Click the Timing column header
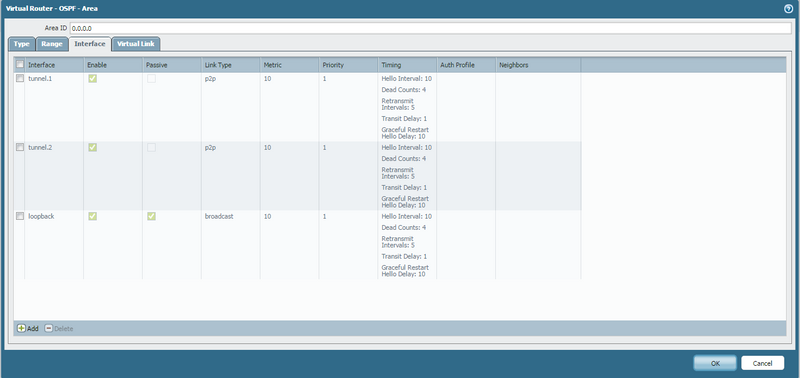 click(x=407, y=65)
